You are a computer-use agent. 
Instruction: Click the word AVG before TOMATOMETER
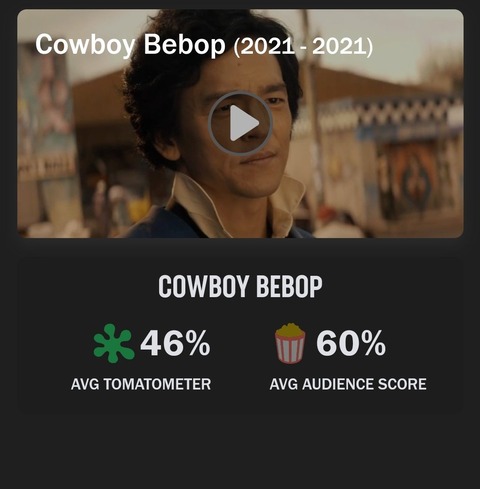(85, 384)
